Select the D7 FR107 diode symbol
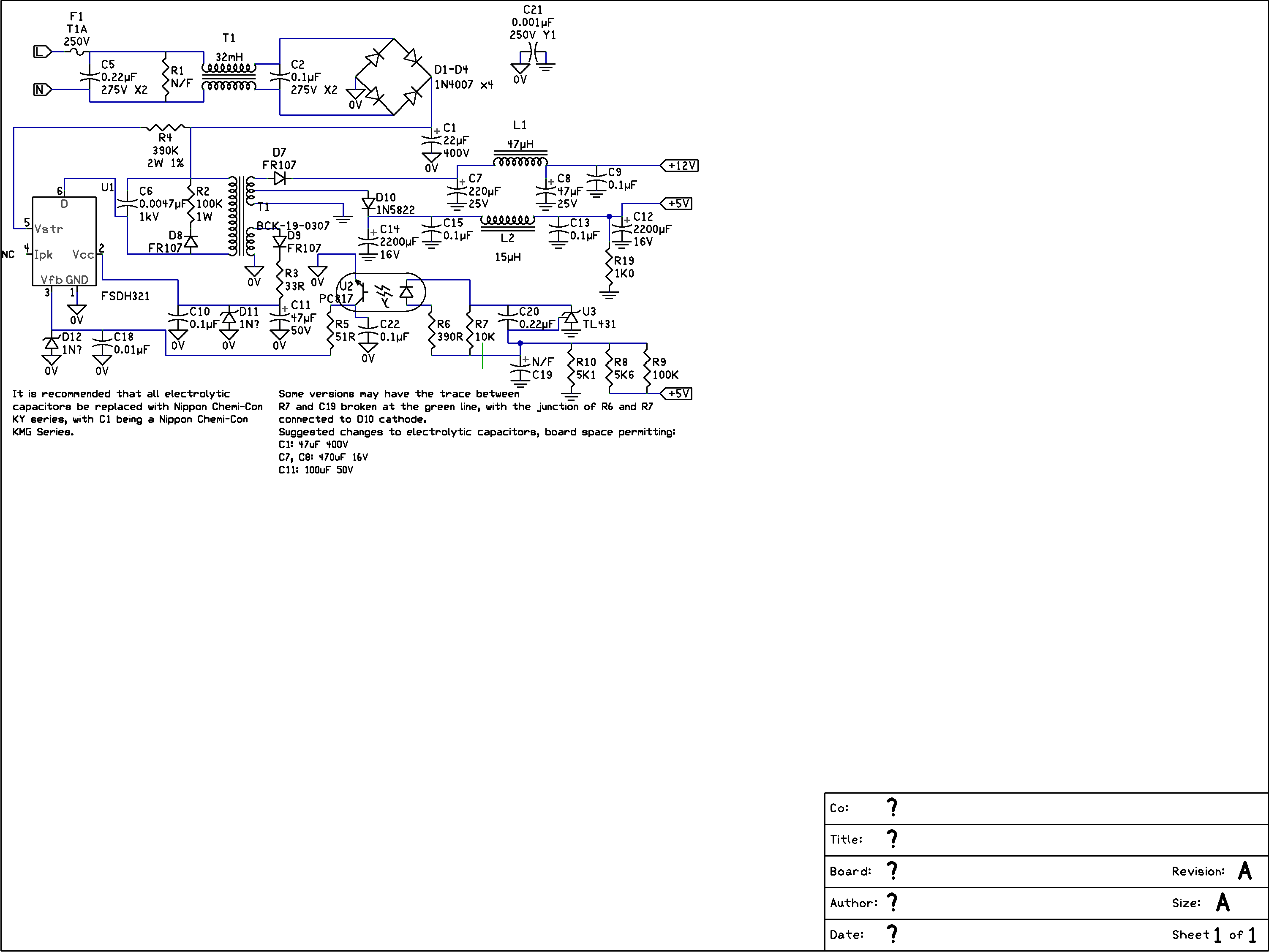 coord(280,178)
